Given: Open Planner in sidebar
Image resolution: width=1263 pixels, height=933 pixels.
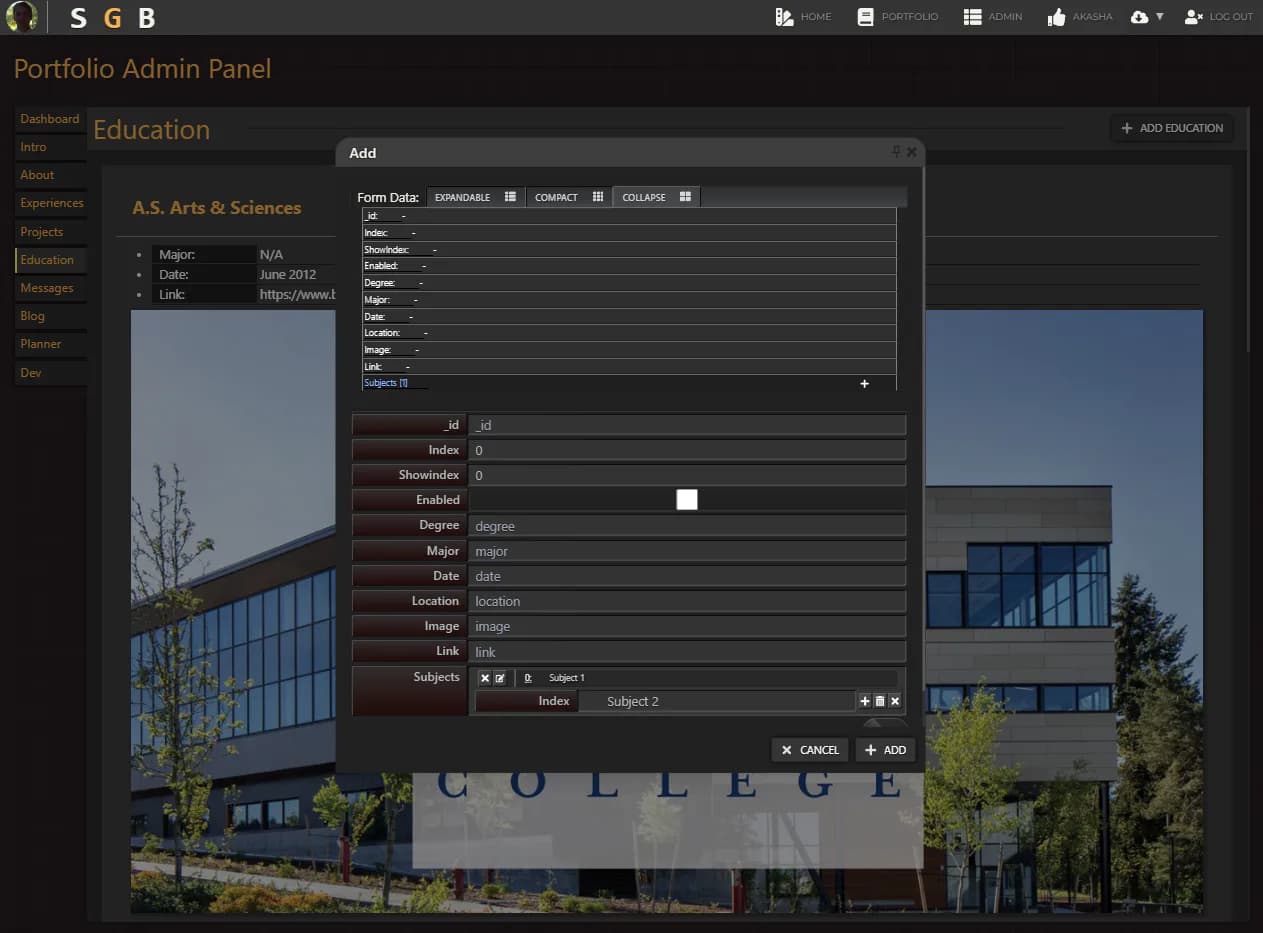Looking at the screenshot, I should (49, 344).
